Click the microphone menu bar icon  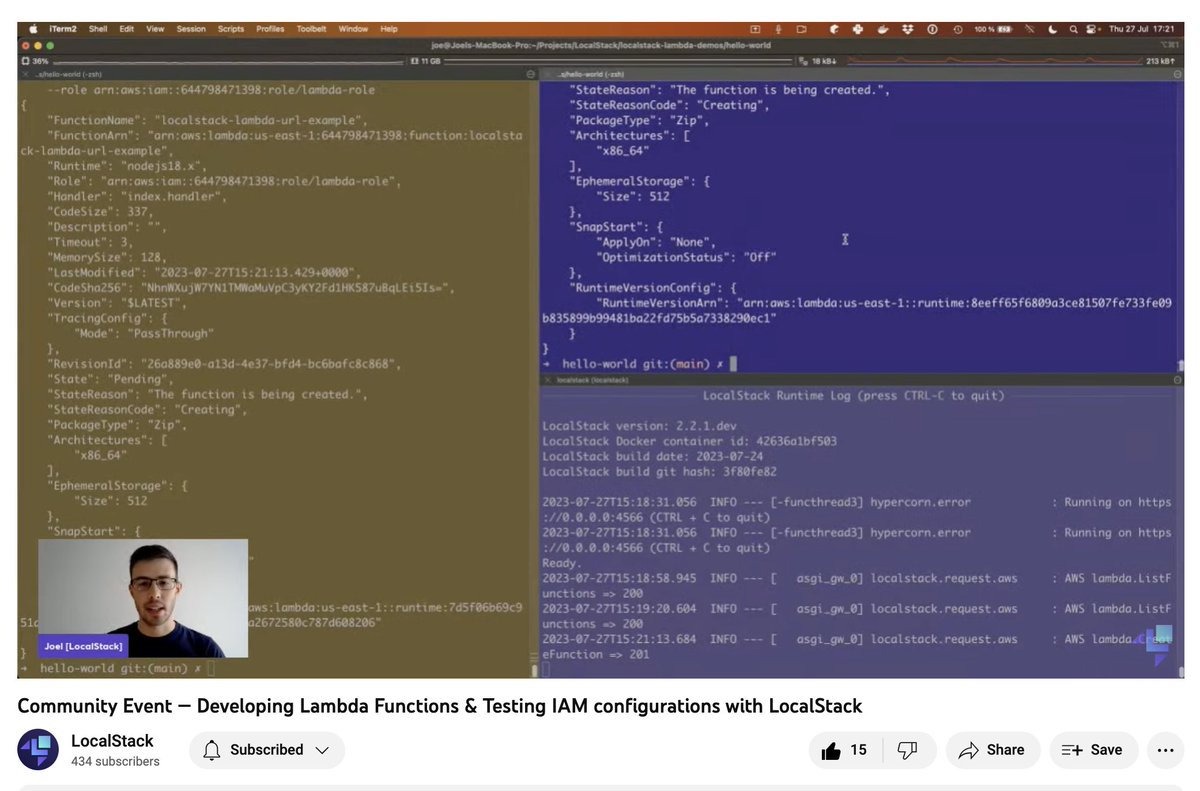coord(778,29)
